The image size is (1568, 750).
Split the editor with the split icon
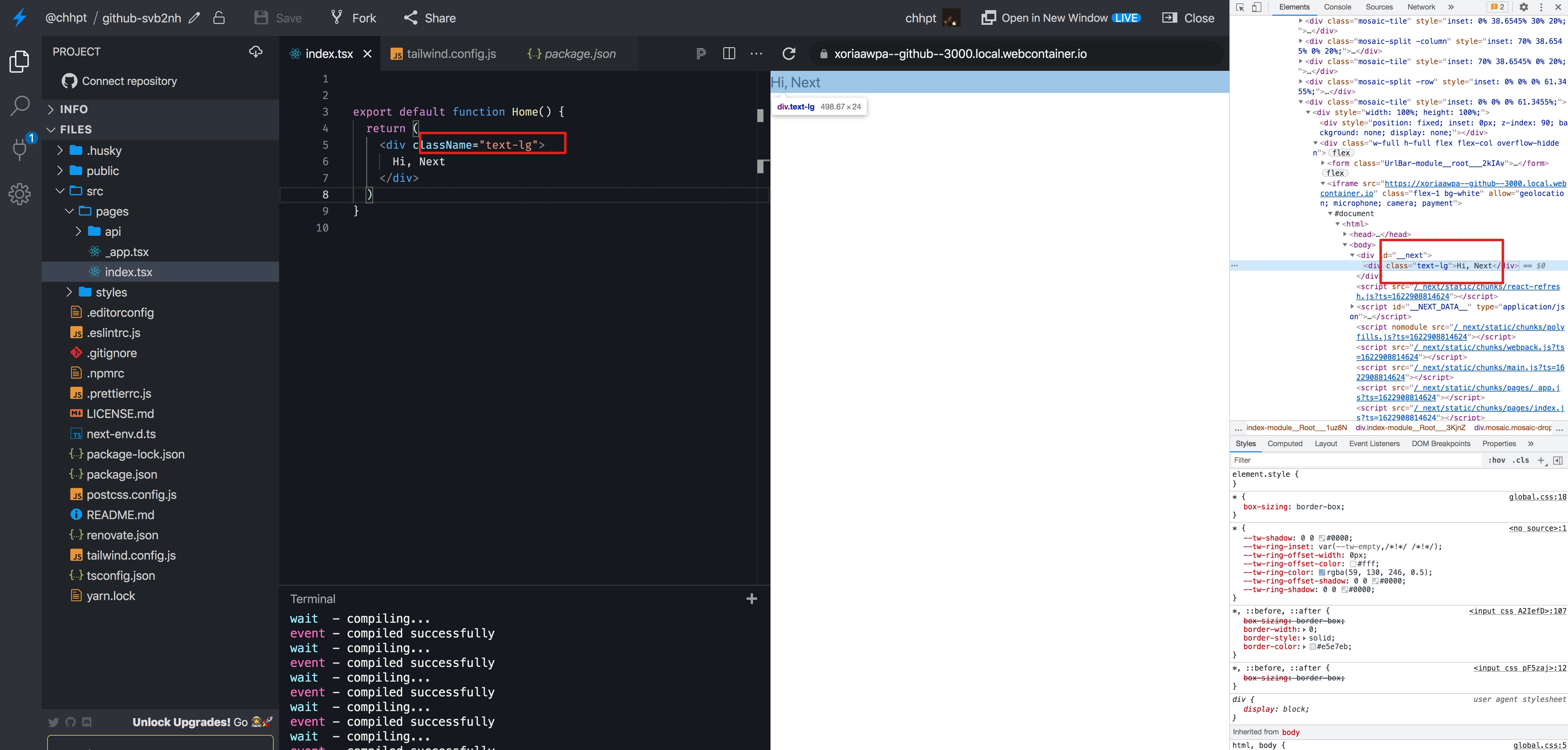tap(728, 54)
